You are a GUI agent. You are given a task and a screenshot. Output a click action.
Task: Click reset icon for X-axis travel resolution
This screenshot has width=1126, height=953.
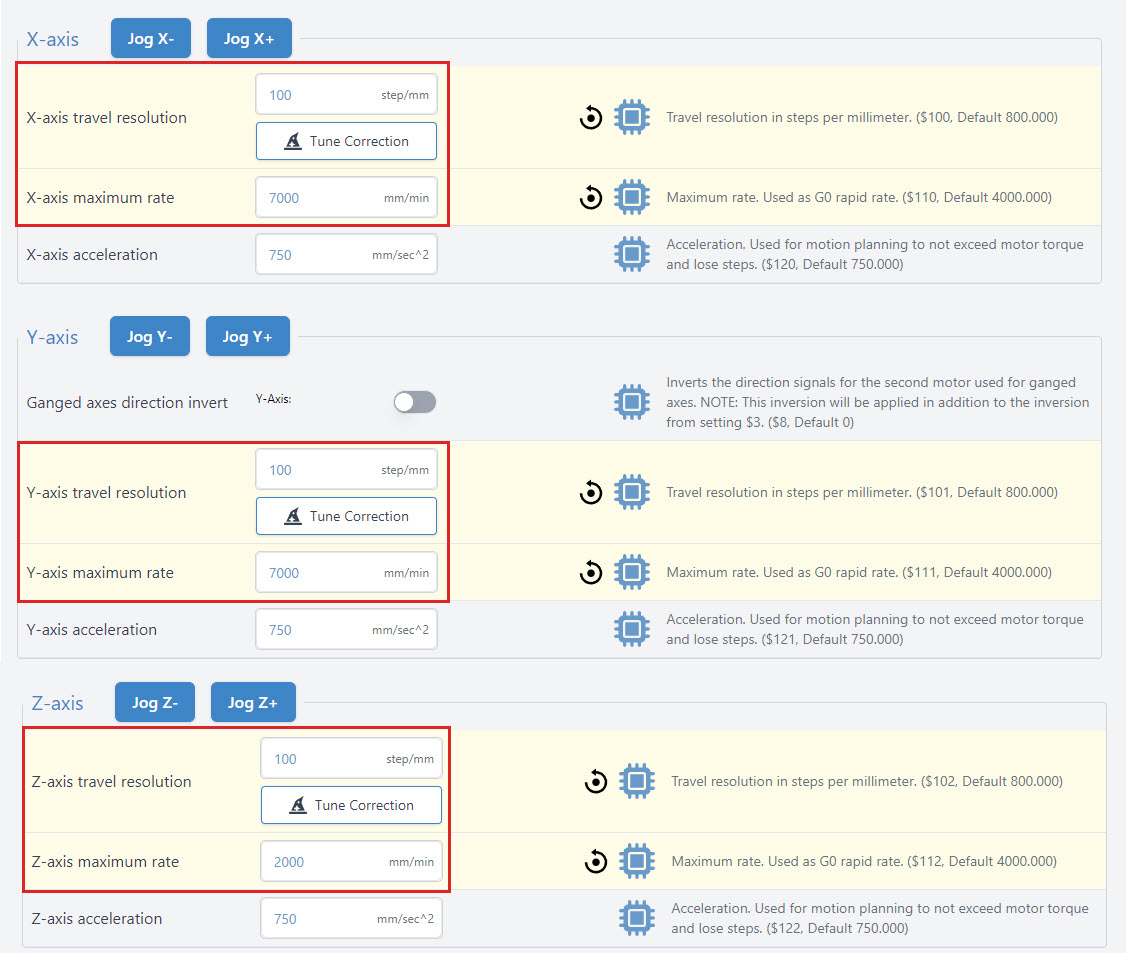click(591, 117)
